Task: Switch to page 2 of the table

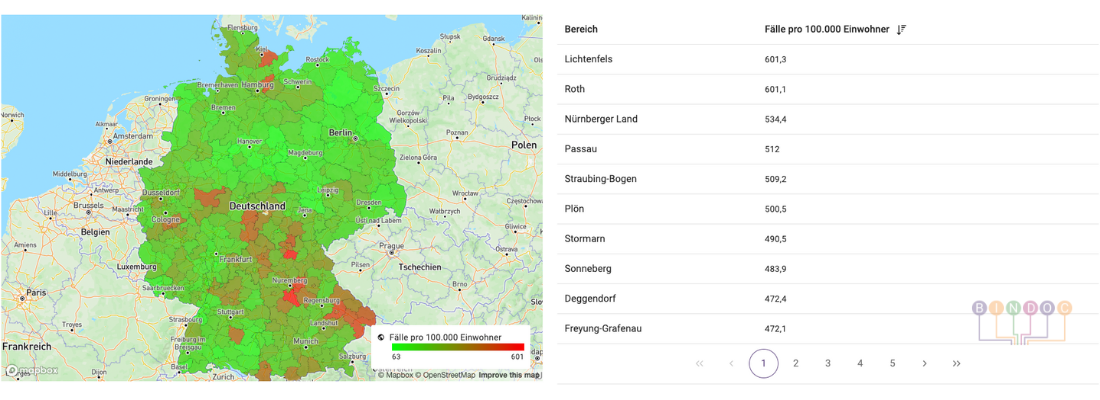Action: pos(796,363)
